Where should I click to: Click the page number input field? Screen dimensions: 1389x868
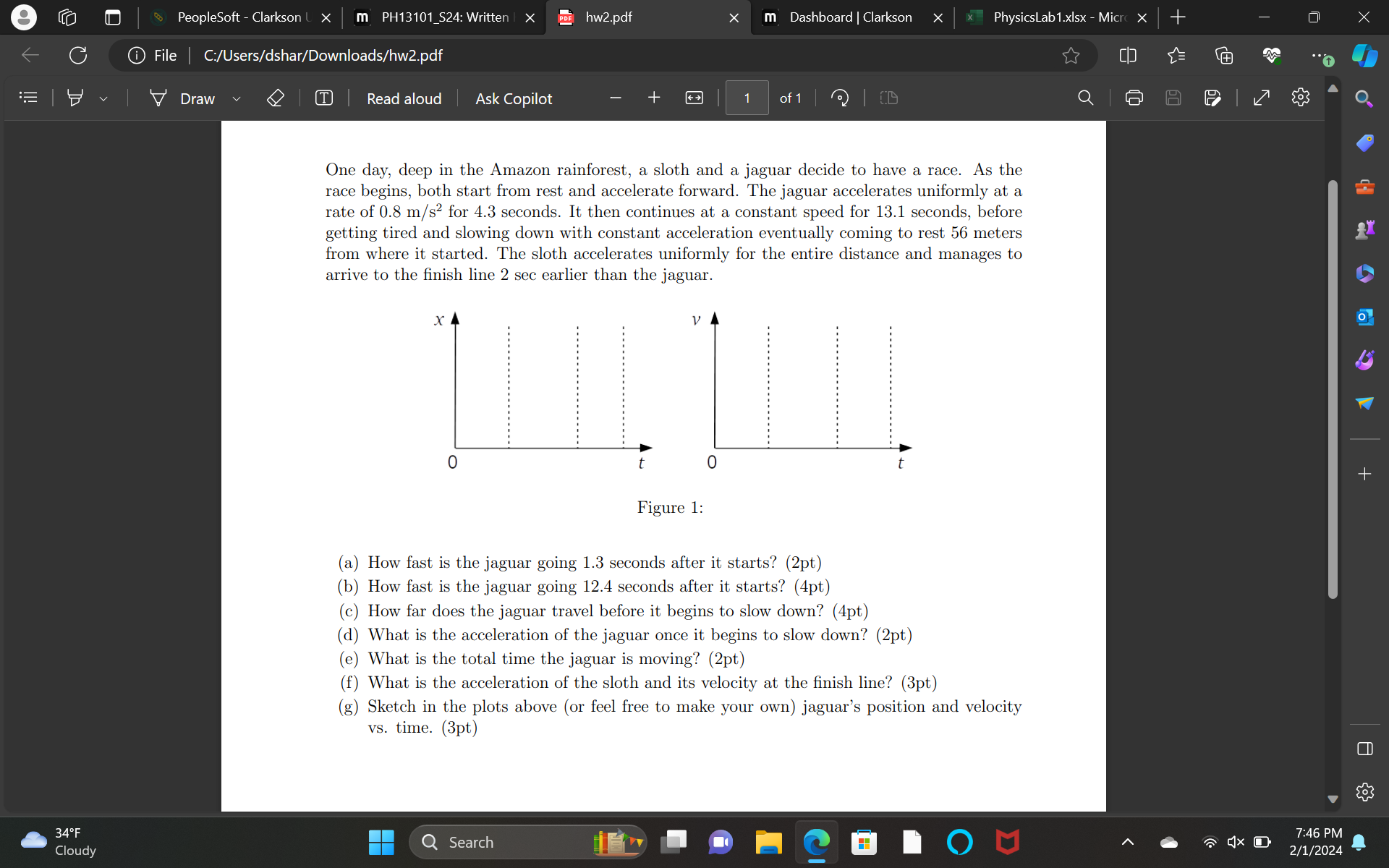[x=747, y=98]
